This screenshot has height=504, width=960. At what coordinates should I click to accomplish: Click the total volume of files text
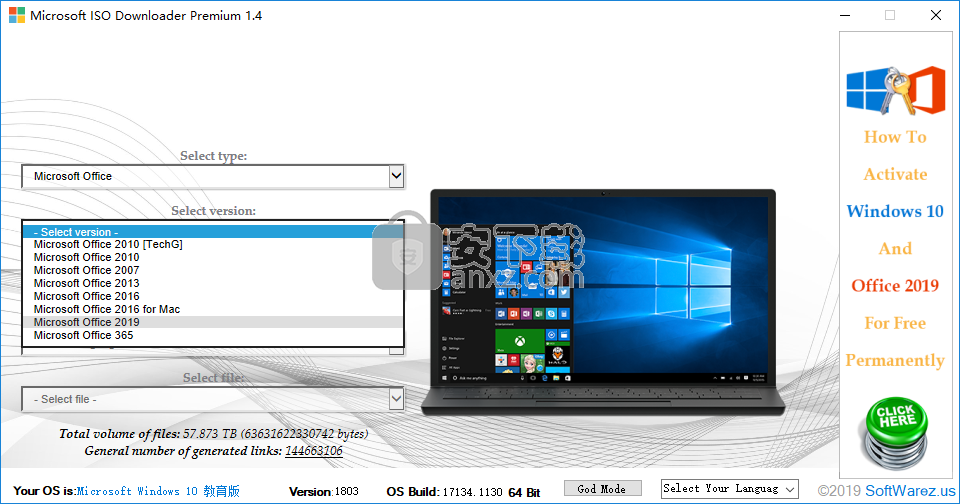point(214,434)
